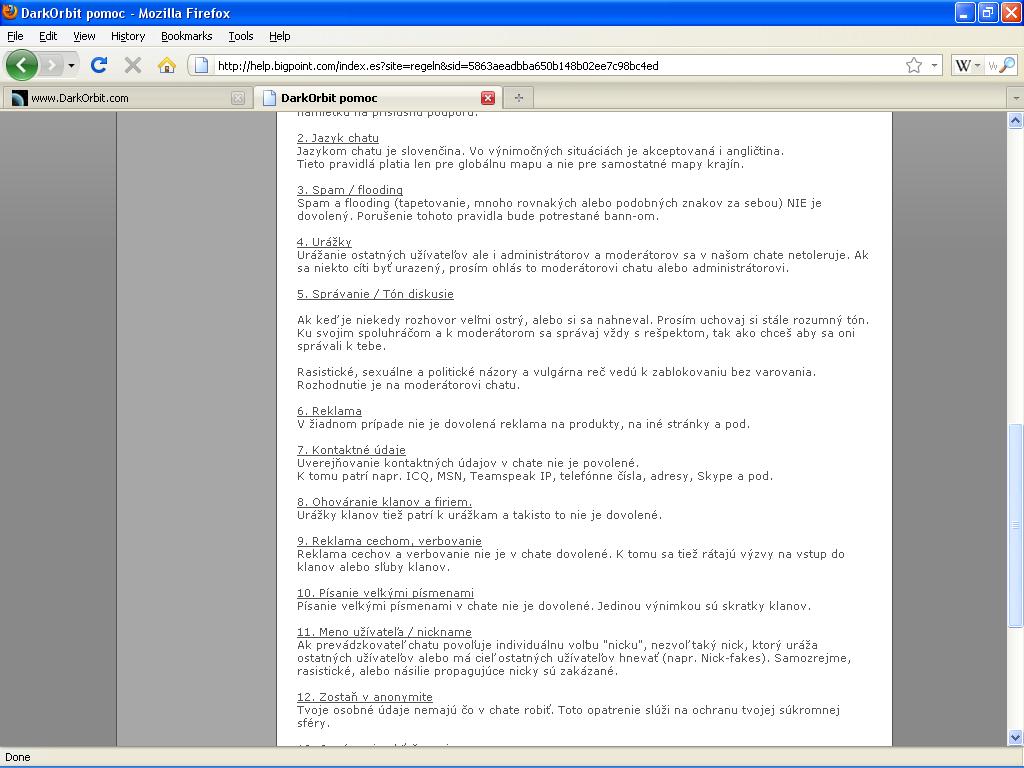Open the Bookmarks menu
The width and height of the screenshot is (1024, 768).
tap(186, 36)
